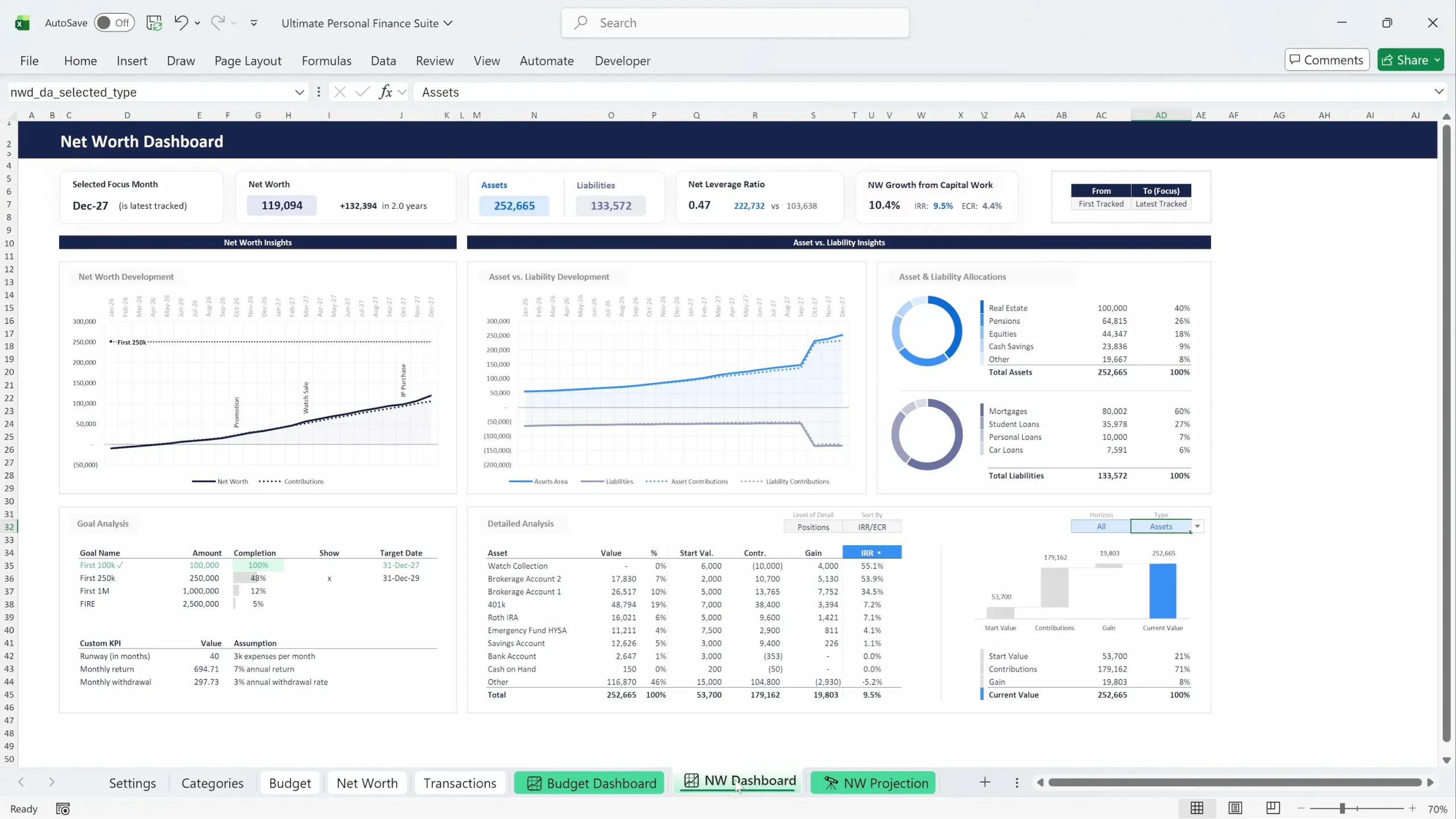Switch to Page Break Preview icon
Screen dimensions: 1456x819
[x=1273, y=808]
